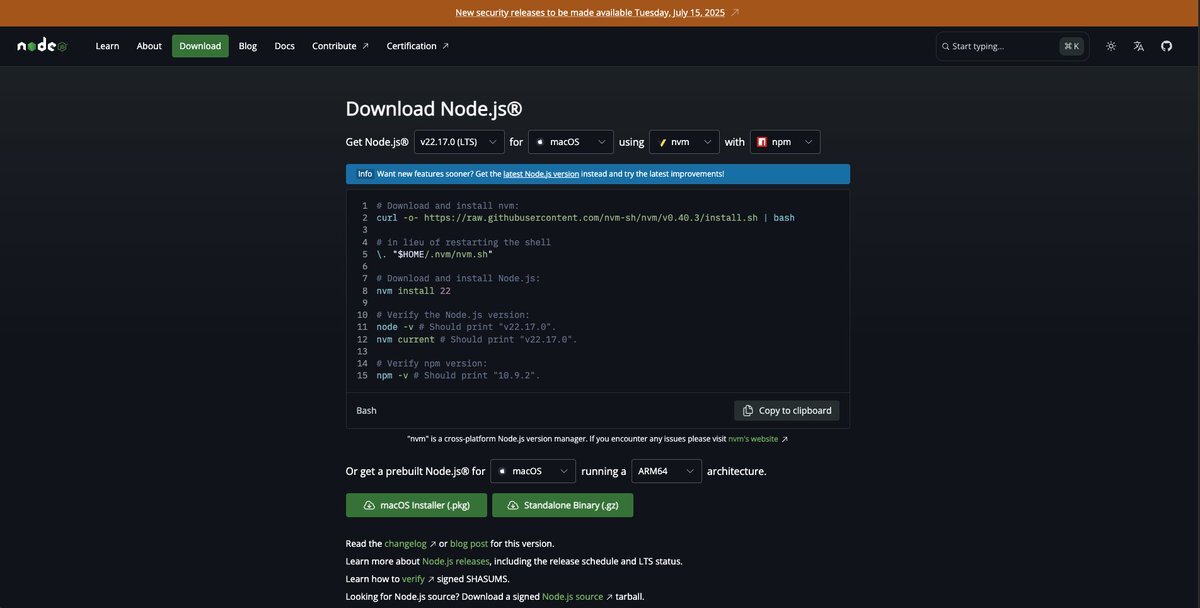Click the nvm current command line

point(477,340)
